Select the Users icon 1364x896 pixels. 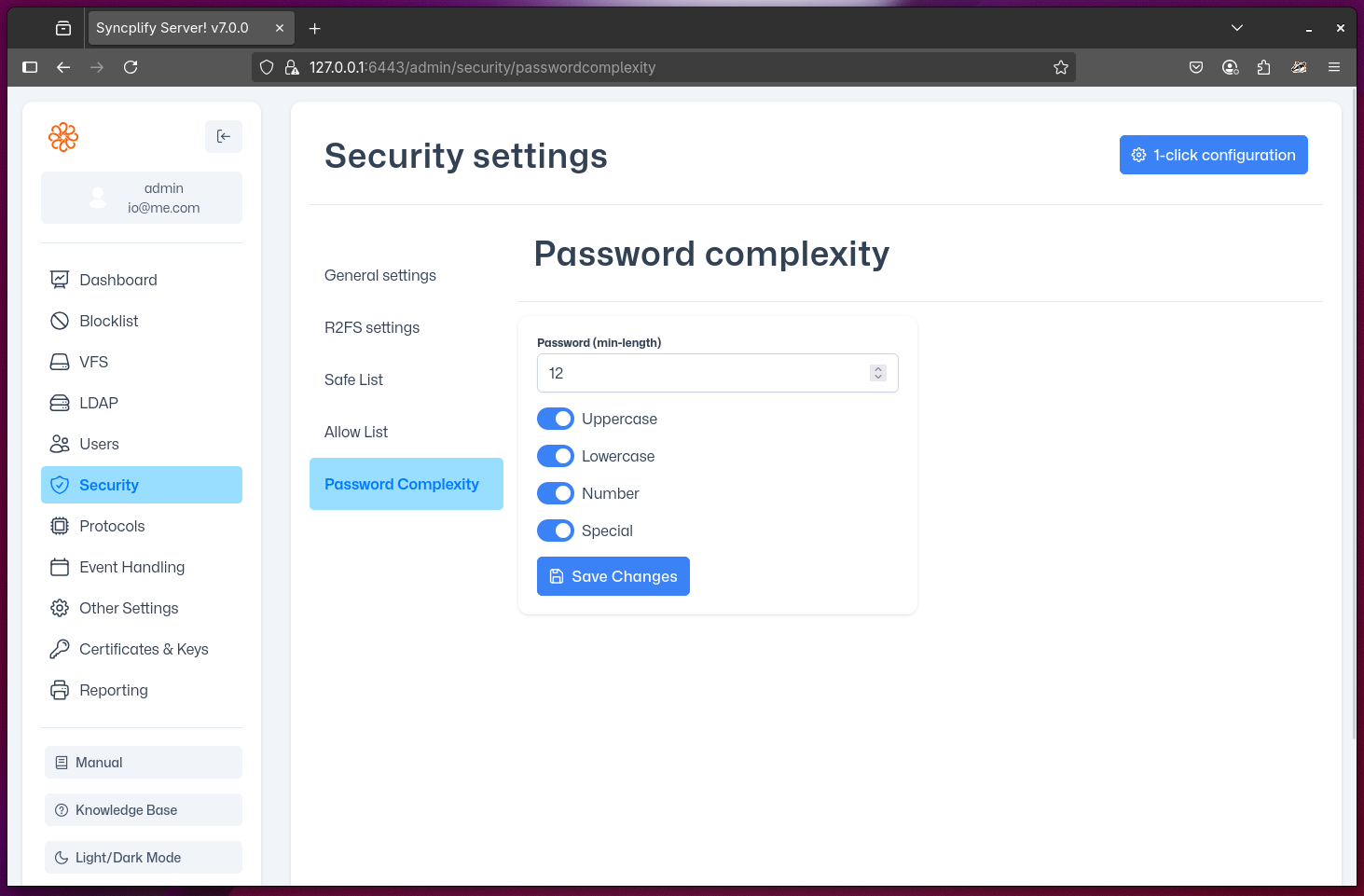[x=60, y=443]
